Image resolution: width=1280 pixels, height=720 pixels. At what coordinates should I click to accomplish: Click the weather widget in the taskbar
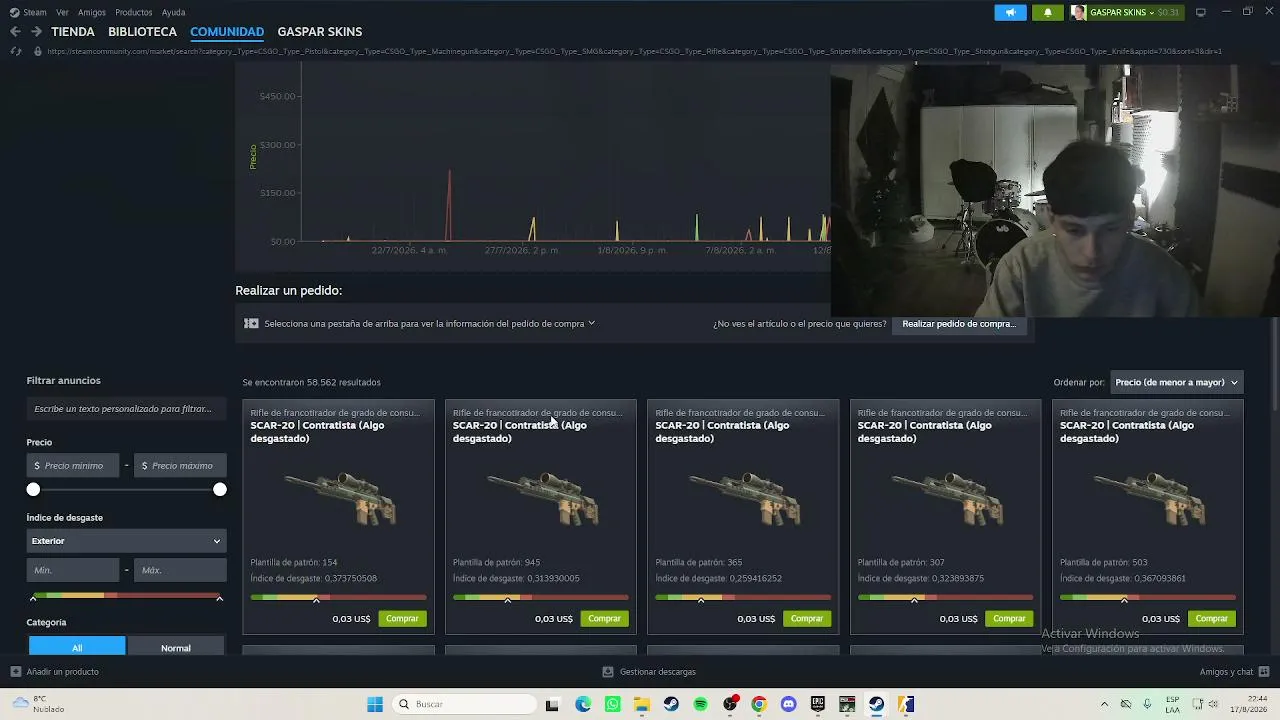coord(36,704)
